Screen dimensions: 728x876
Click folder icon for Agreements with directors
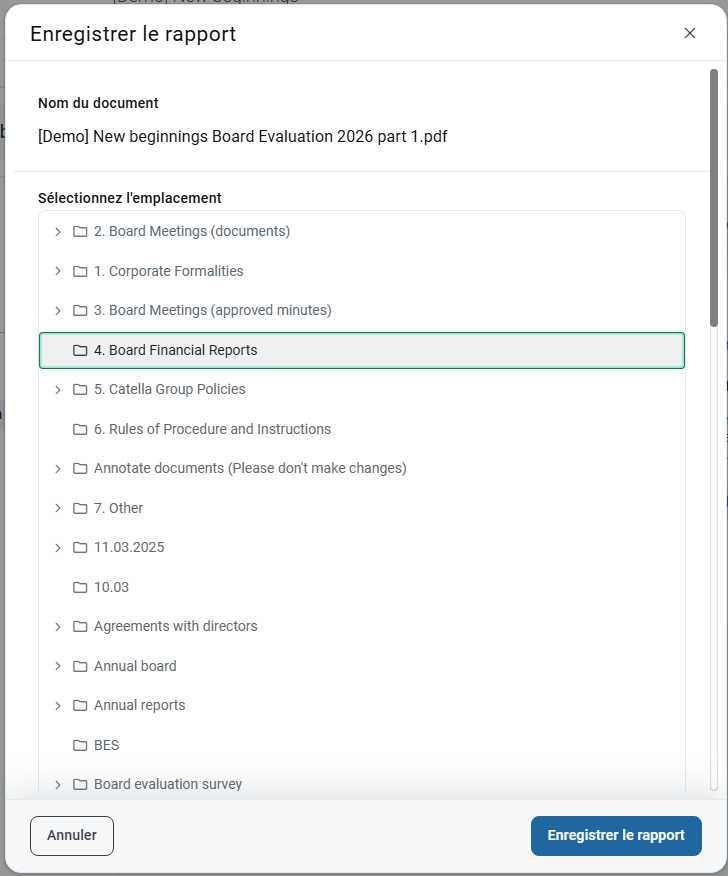[80, 627]
